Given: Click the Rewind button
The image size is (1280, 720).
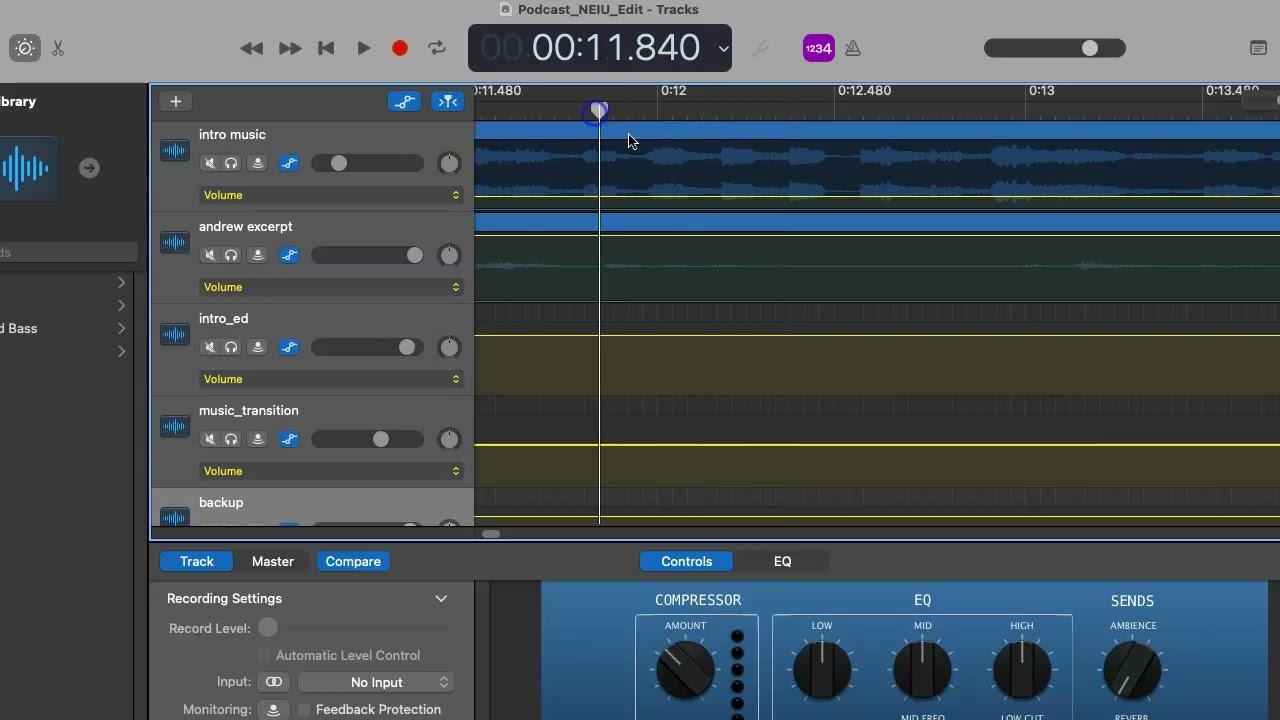Looking at the screenshot, I should (x=252, y=48).
